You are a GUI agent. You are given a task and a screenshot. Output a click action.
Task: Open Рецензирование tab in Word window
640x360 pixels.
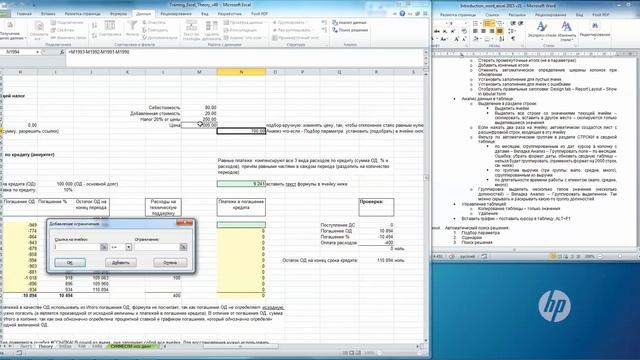click(550, 14)
